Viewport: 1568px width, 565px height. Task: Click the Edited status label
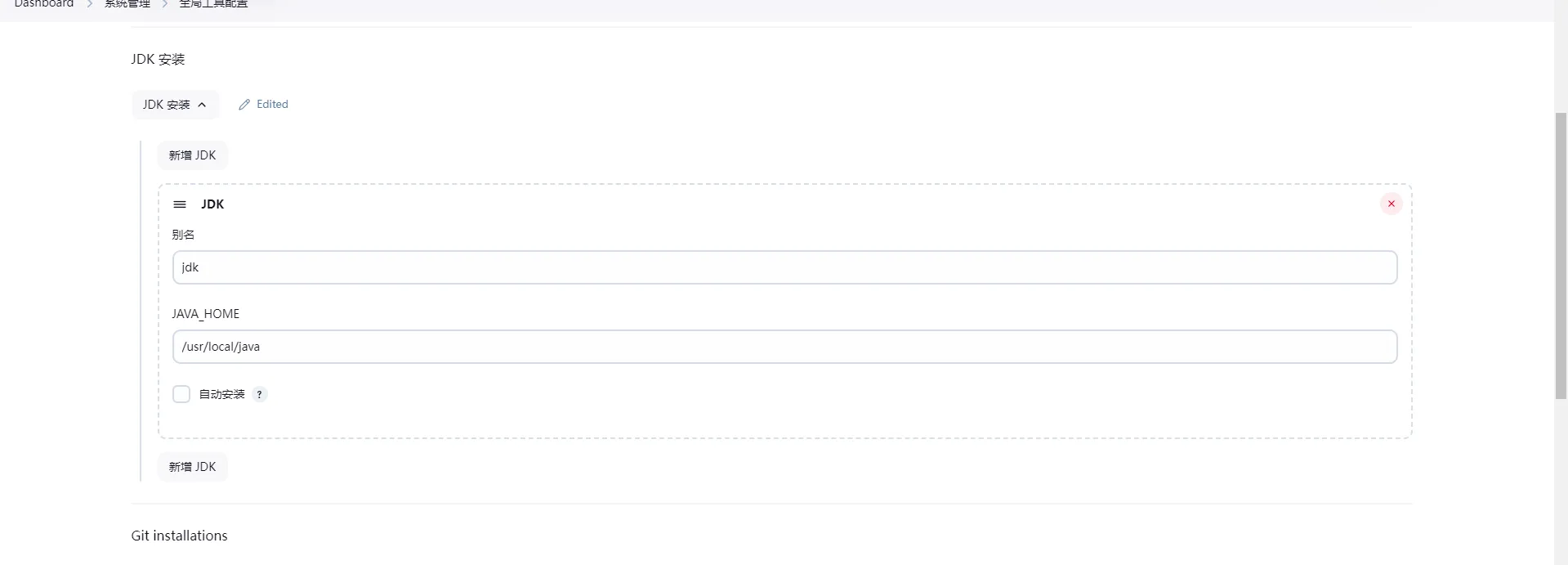coord(272,105)
